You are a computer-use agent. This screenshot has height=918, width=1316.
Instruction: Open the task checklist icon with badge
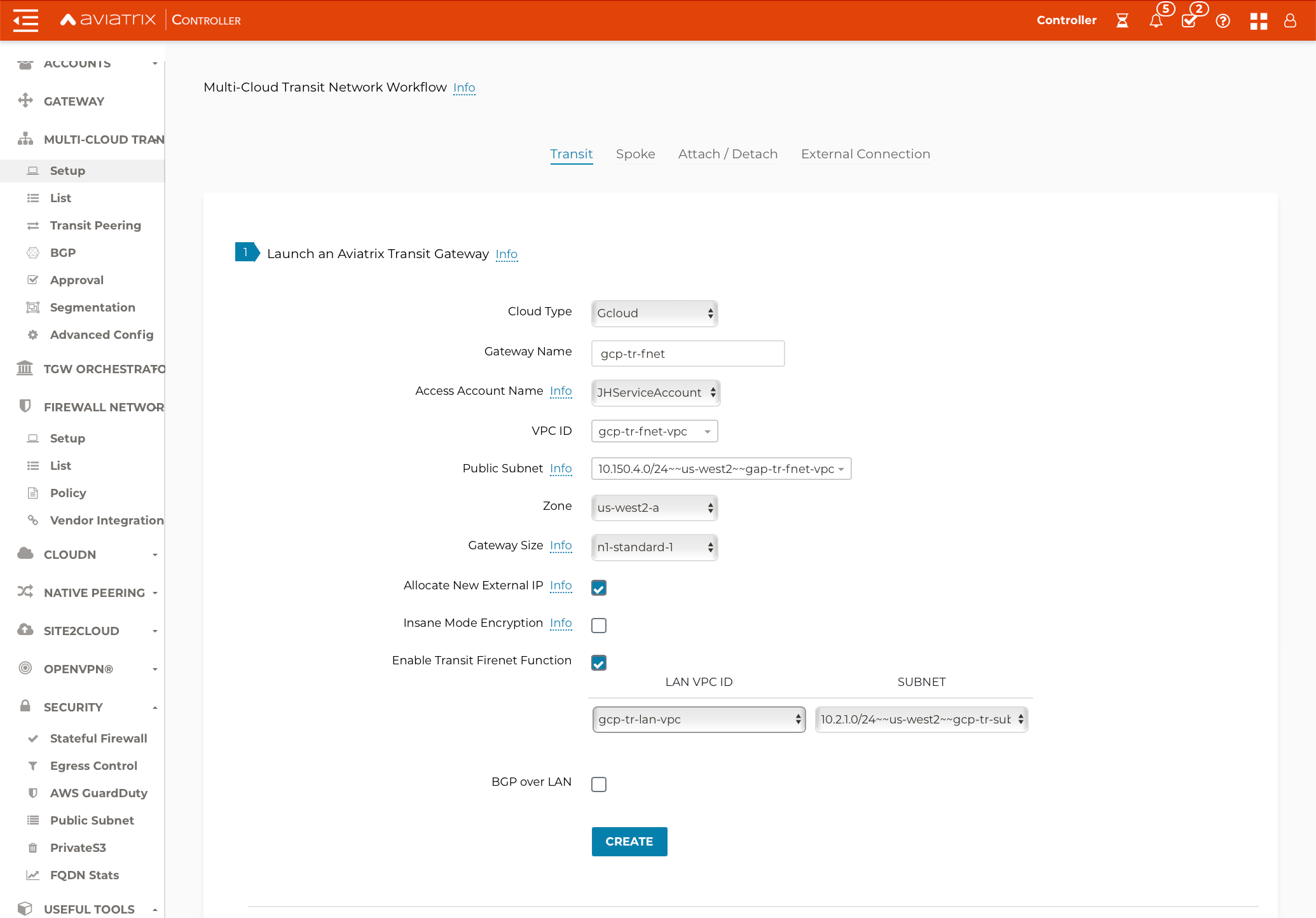tap(1189, 21)
